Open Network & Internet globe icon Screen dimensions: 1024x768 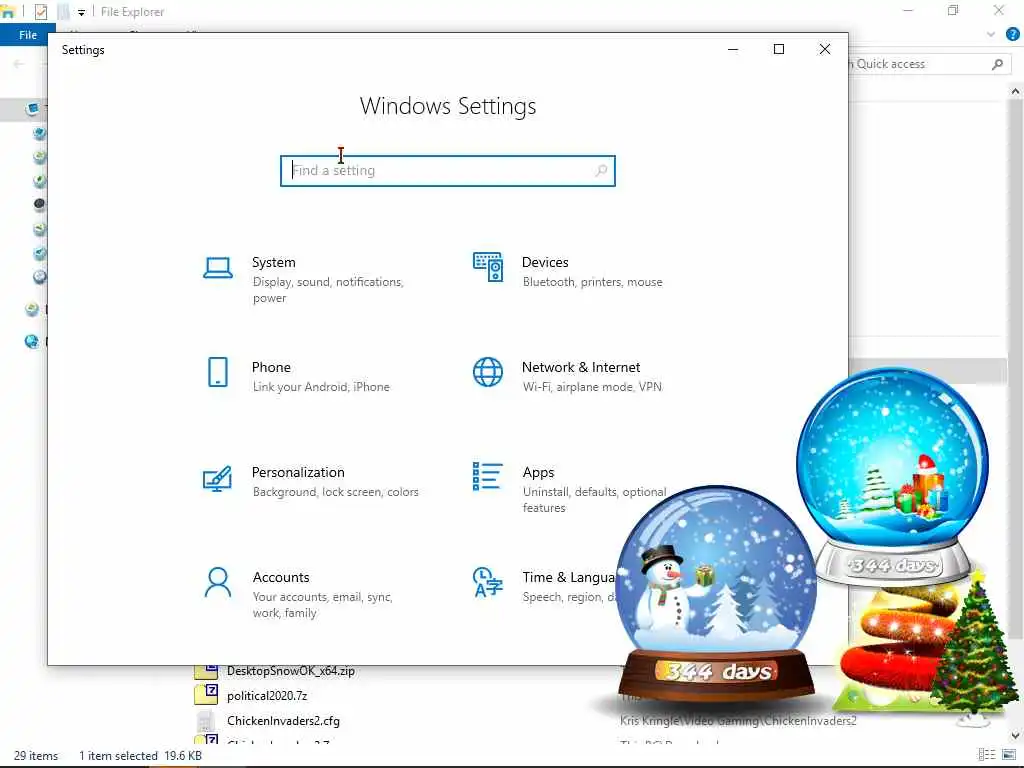click(488, 372)
